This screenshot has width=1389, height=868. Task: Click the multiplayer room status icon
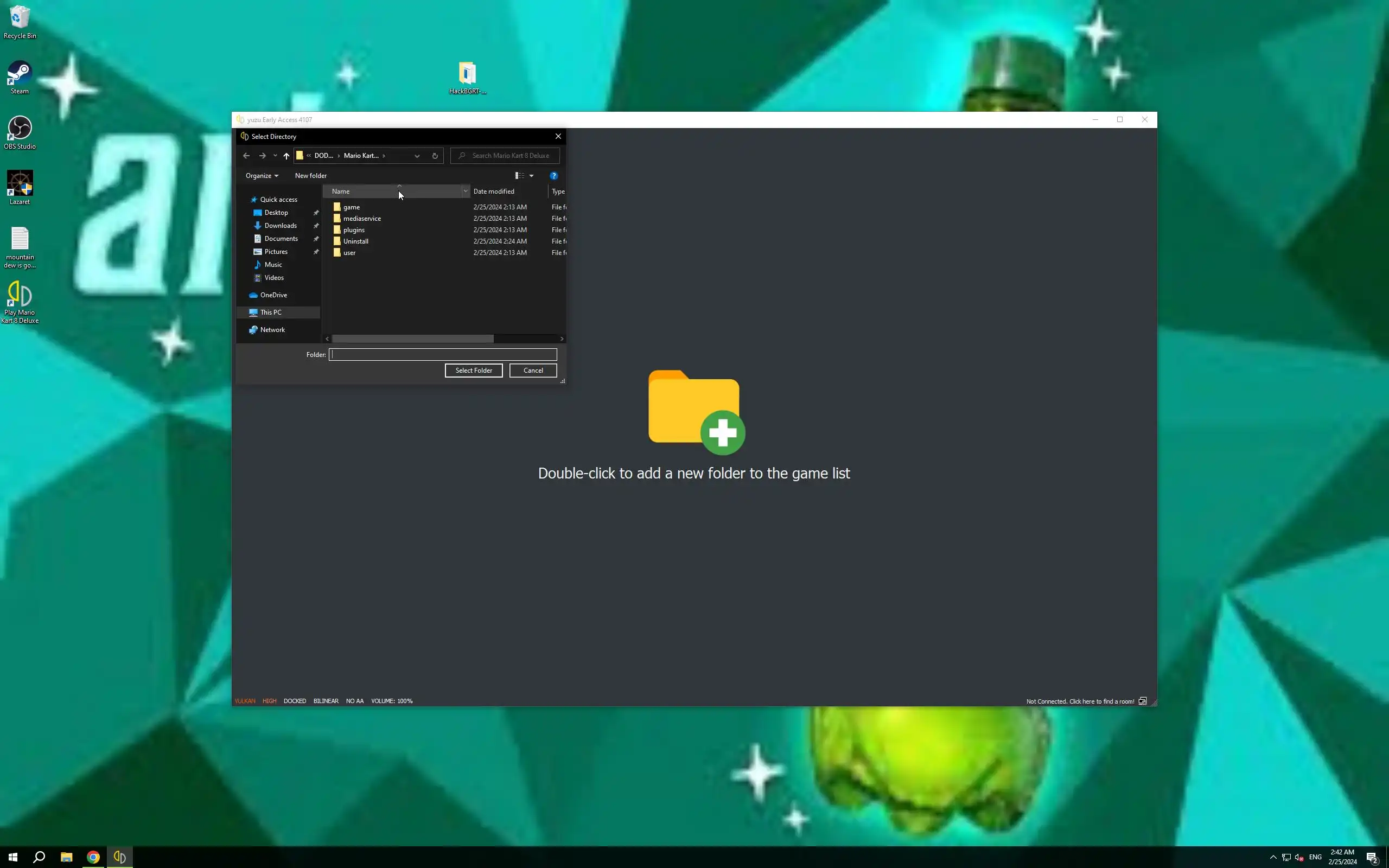pos(1142,701)
